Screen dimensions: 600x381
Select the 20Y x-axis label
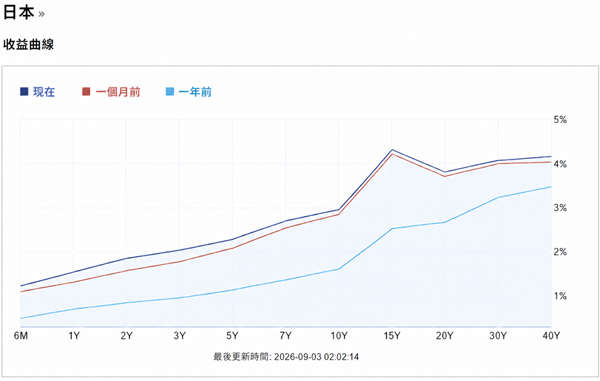coord(445,336)
